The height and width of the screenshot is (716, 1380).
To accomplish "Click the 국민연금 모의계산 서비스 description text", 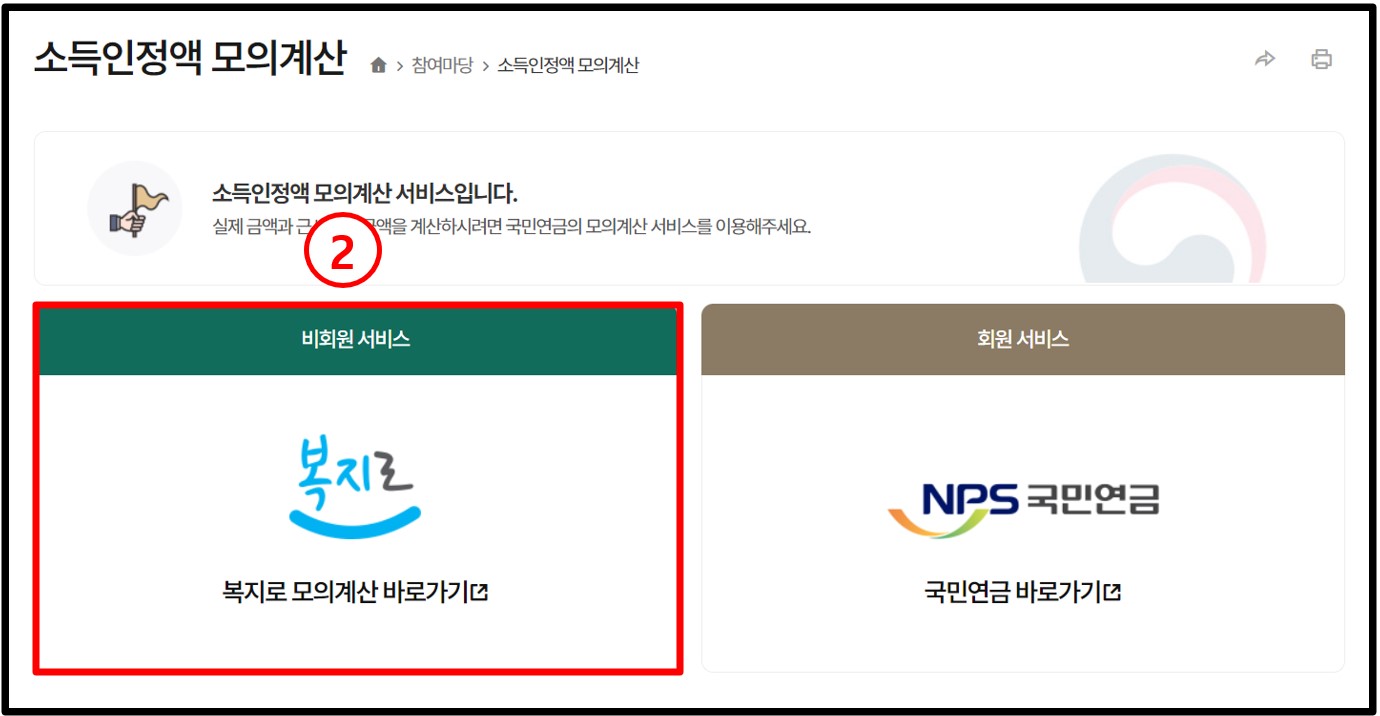I will click(511, 226).
